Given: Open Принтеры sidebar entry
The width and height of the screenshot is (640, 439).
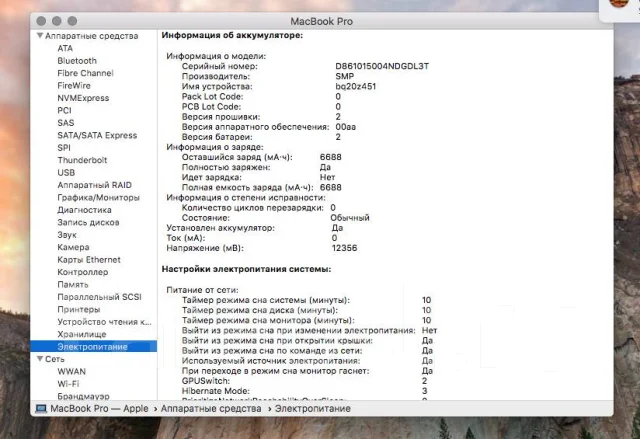Looking at the screenshot, I should (79, 310).
